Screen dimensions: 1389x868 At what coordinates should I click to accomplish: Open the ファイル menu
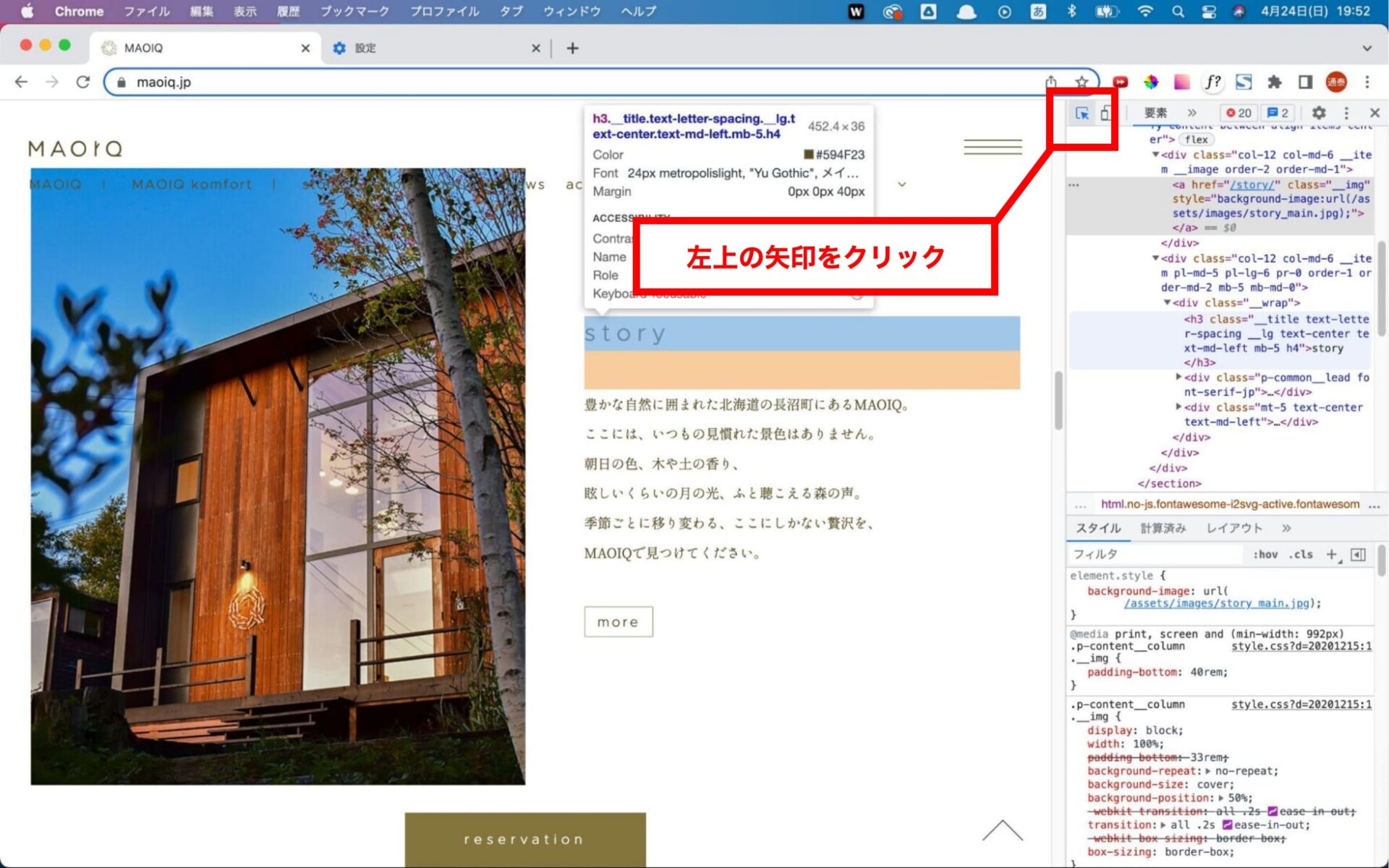[147, 11]
